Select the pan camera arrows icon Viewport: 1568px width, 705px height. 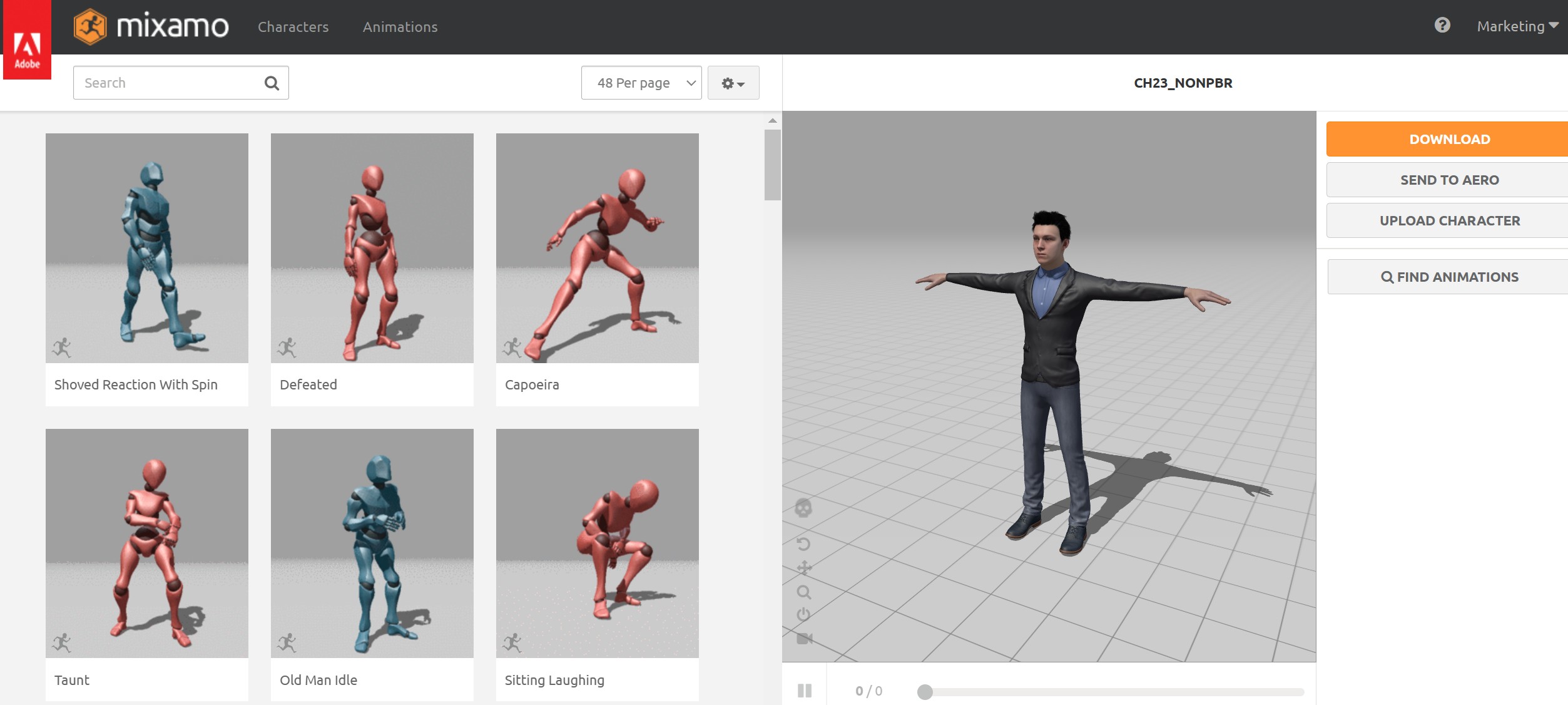804,568
